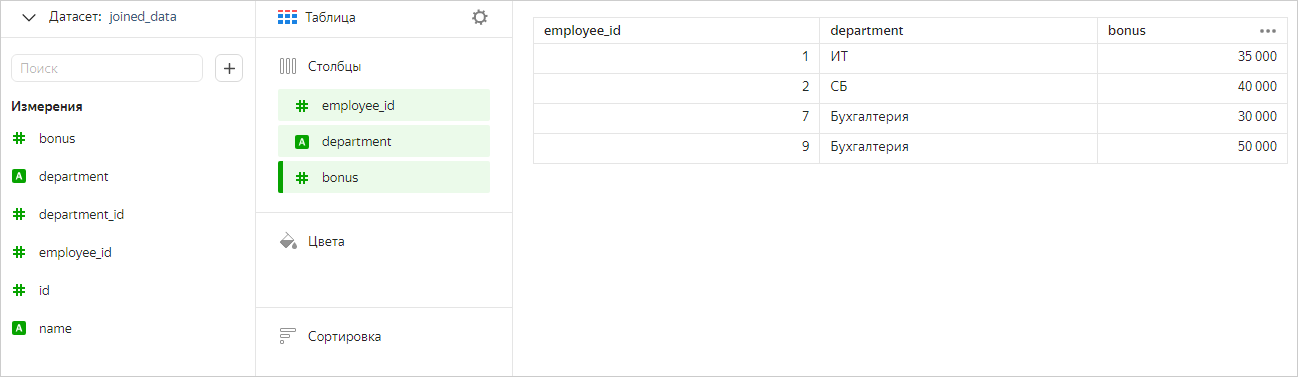This screenshot has height=377, width=1298.
Task: Open the Таблица visualization type selector
Action: click(x=316, y=17)
